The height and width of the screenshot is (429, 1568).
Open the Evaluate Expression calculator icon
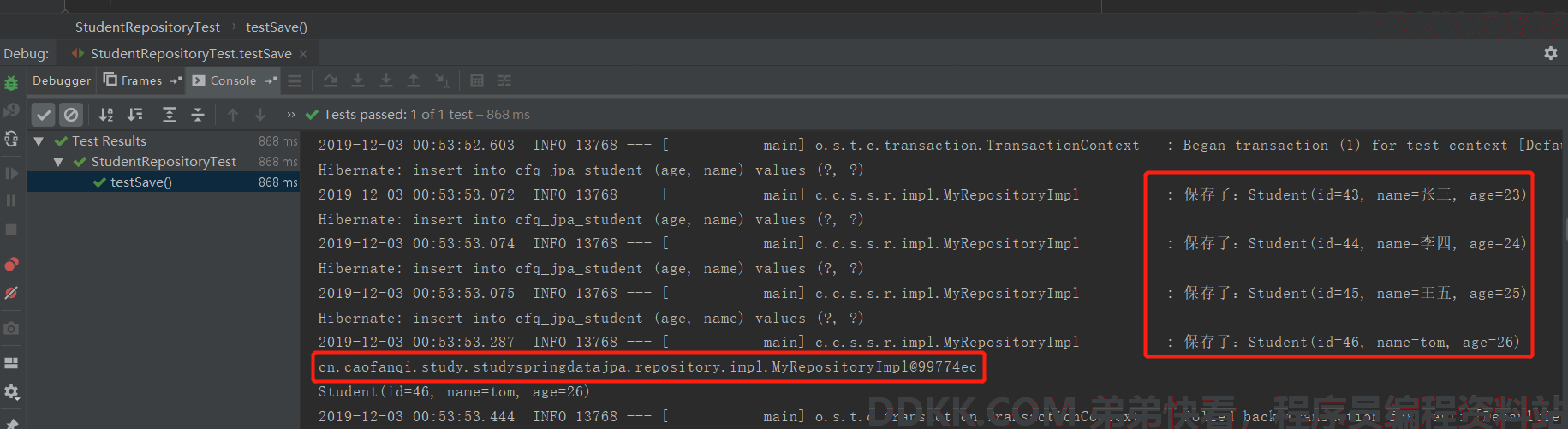coord(477,80)
